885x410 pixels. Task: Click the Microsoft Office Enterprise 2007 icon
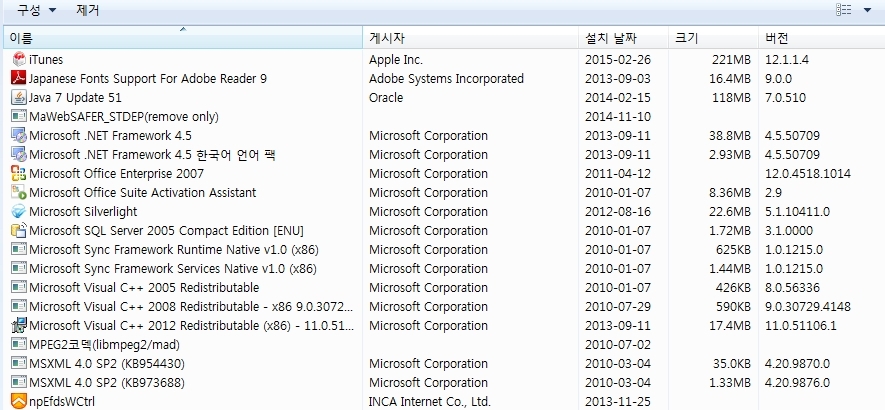pos(18,173)
